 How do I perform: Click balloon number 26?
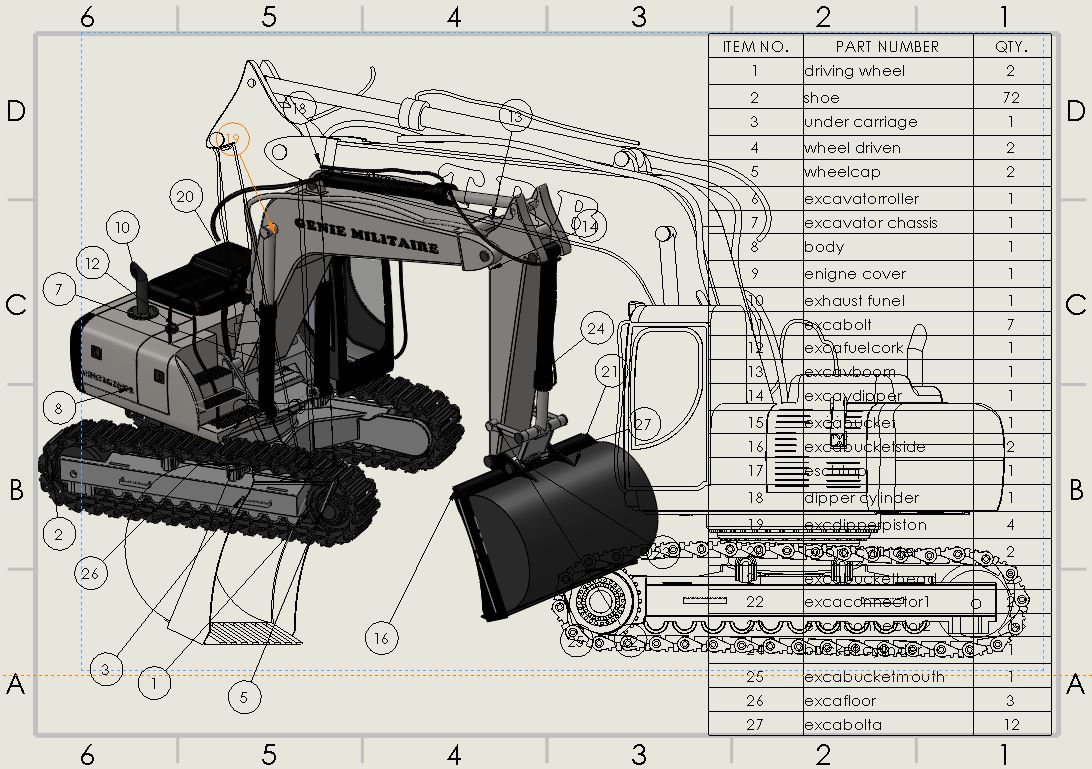(x=91, y=573)
